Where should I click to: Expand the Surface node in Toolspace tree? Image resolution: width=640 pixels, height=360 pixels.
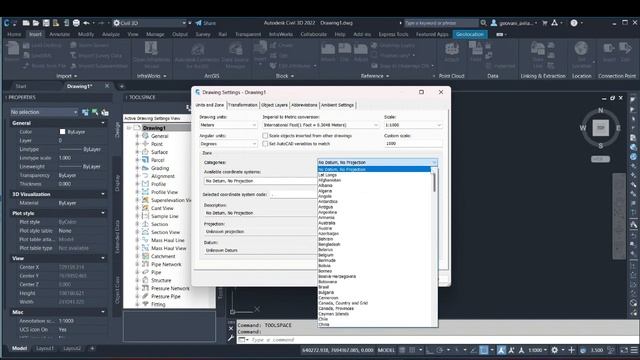click(x=138, y=152)
